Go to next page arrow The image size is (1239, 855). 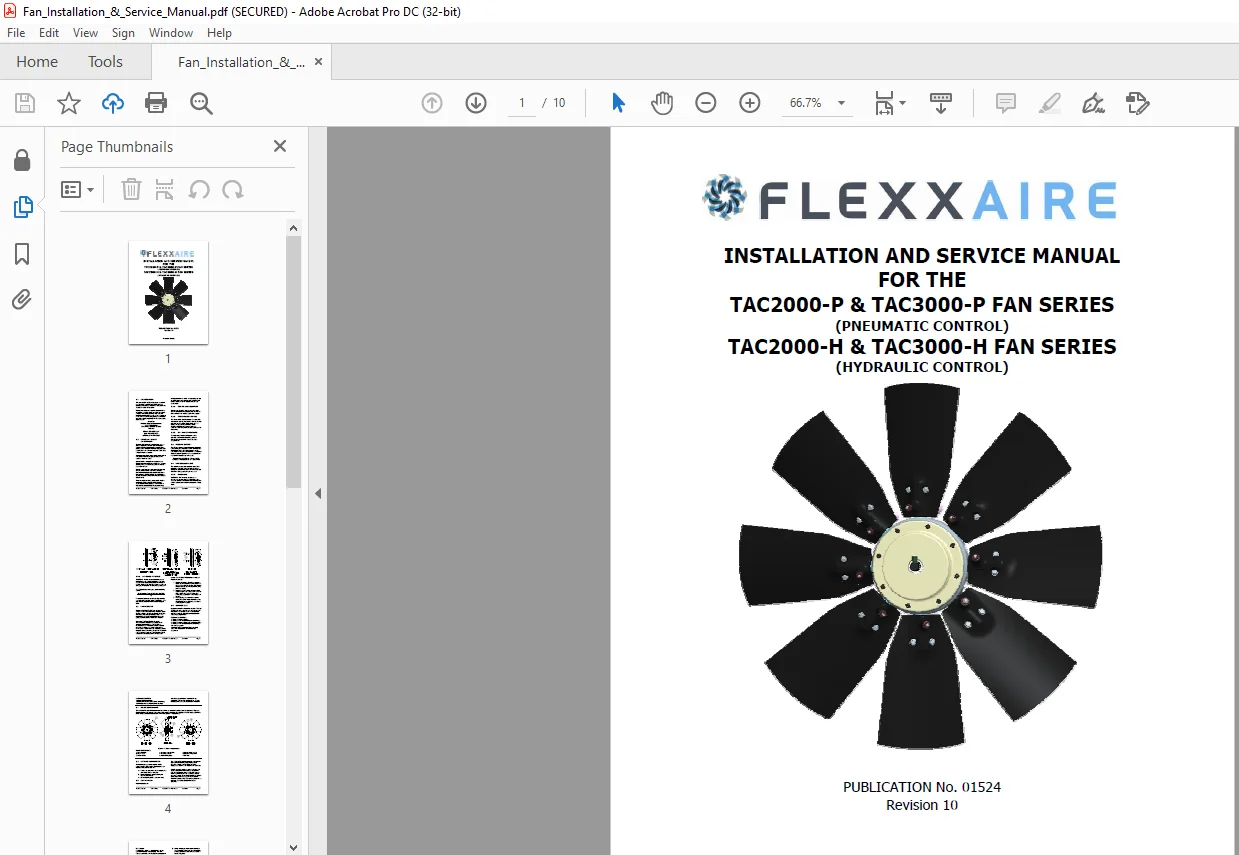[x=476, y=103]
